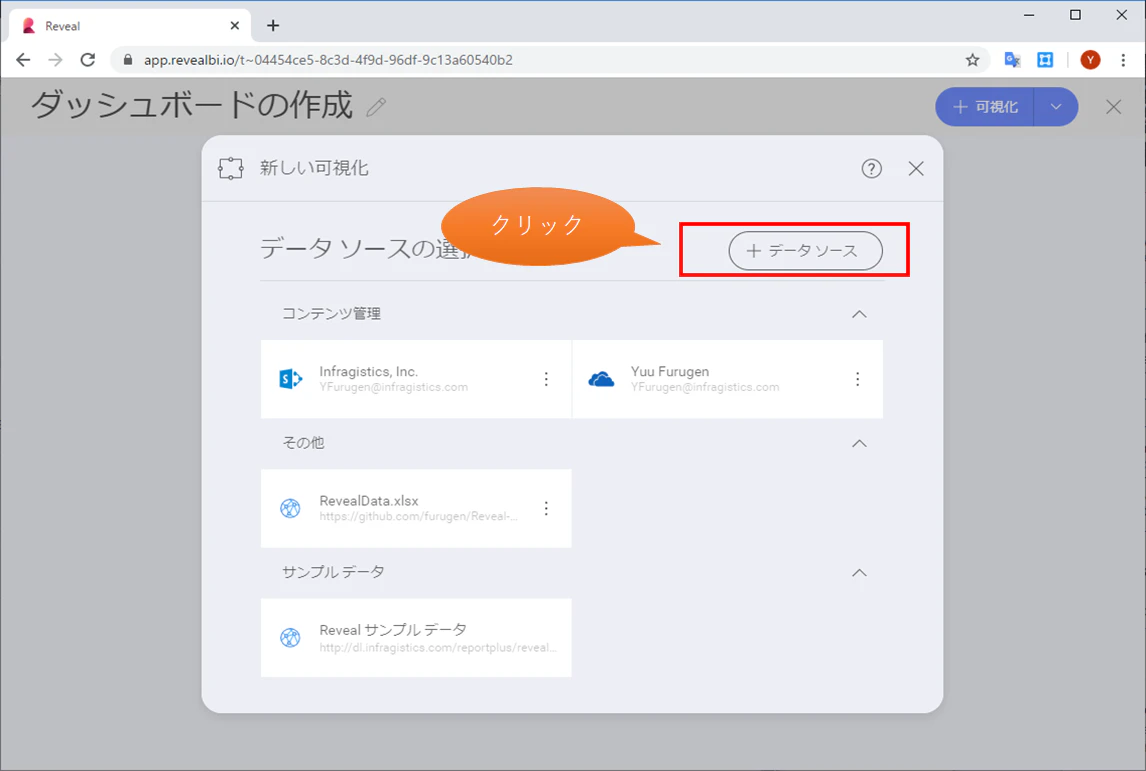The image size is (1146, 771).
Task: Click the + 可視化 button
Action: pos(985,107)
